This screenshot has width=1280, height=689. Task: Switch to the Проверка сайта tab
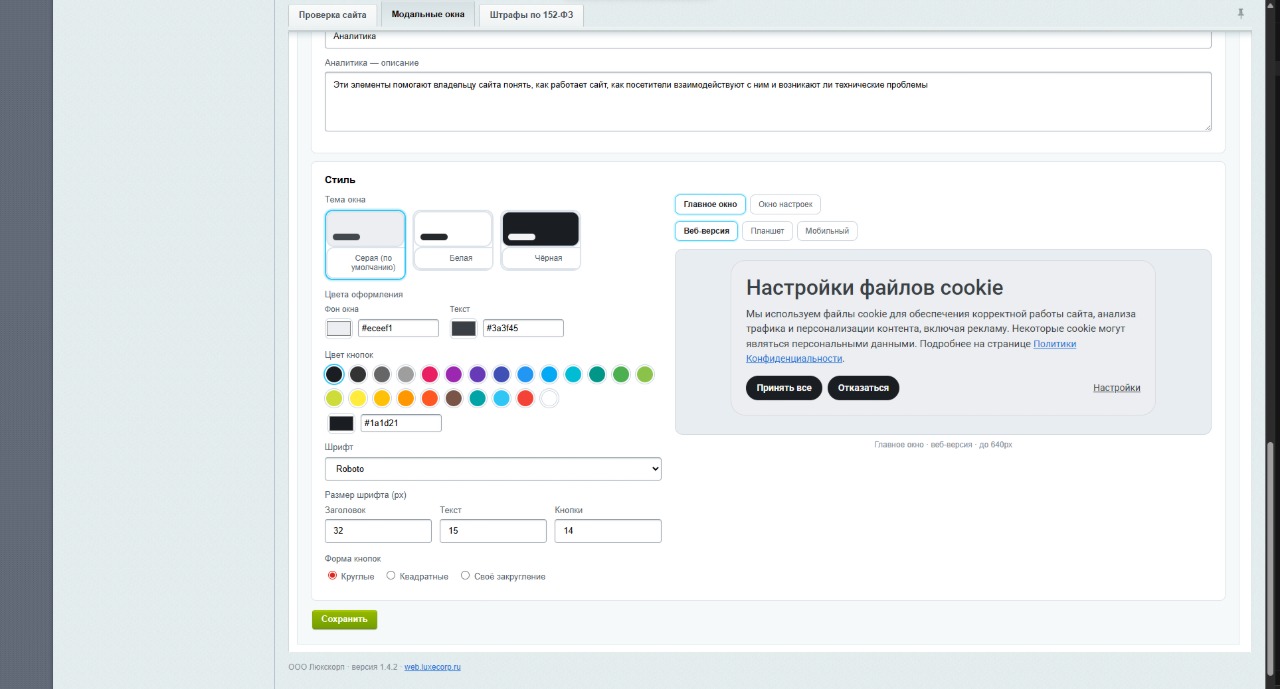coord(334,15)
